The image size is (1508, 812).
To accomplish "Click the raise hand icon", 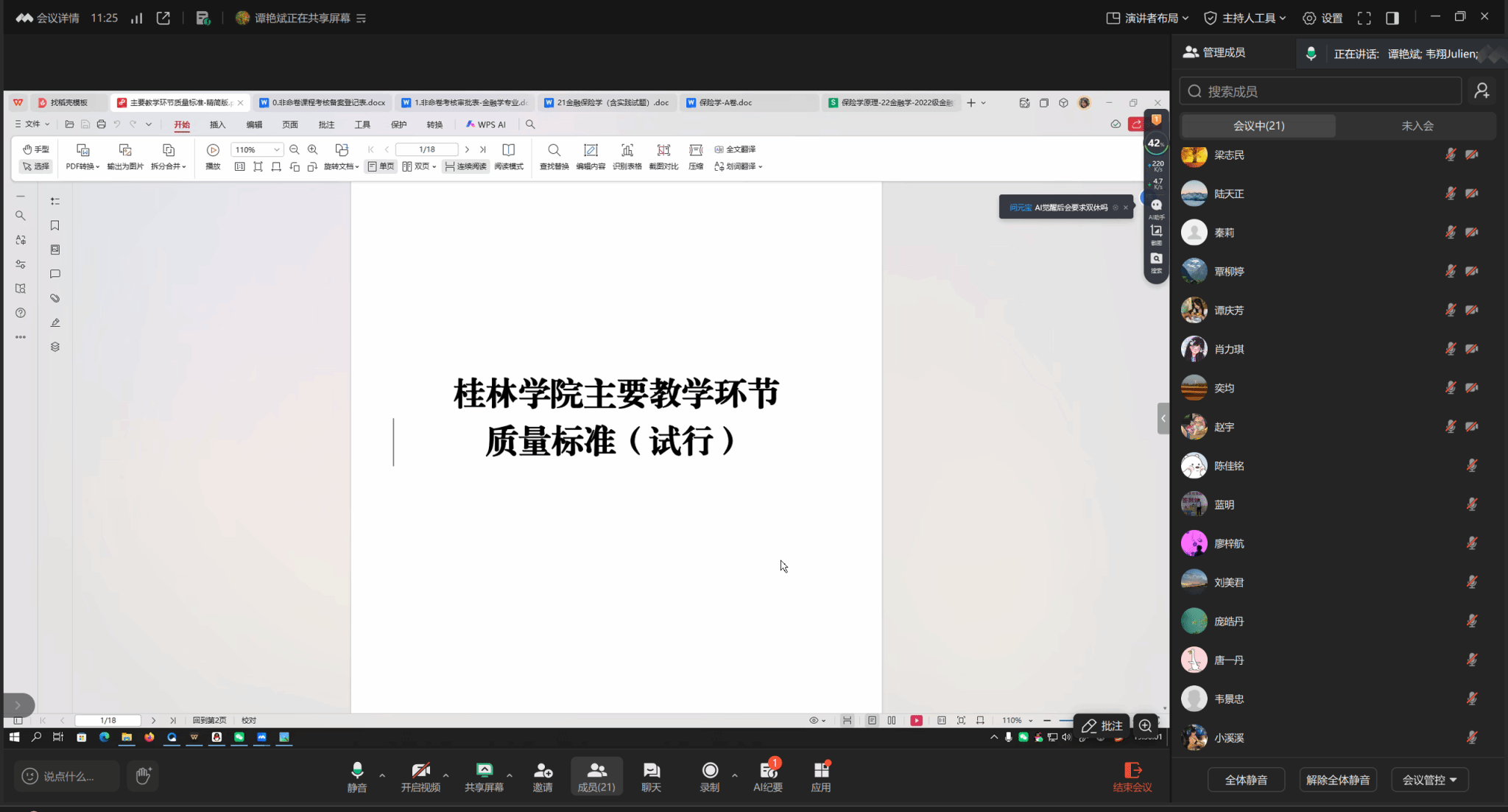I will pos(144,775).
